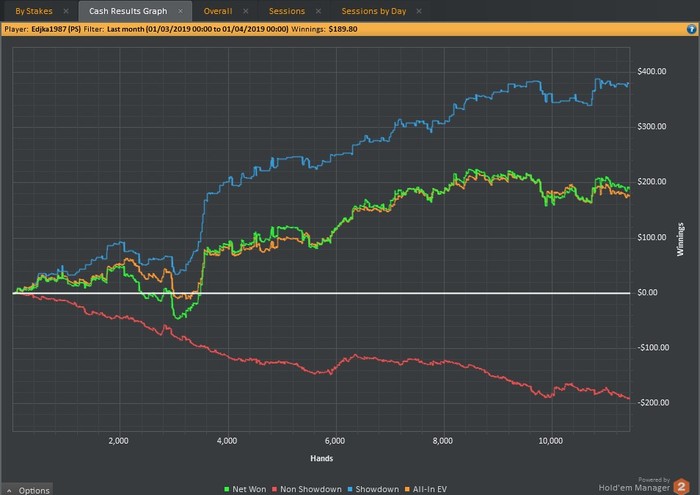Close the Overall tab
Image resolution: width=700 pixels, height=495 pixels.
pyautogui.click(x=246, y=11)
